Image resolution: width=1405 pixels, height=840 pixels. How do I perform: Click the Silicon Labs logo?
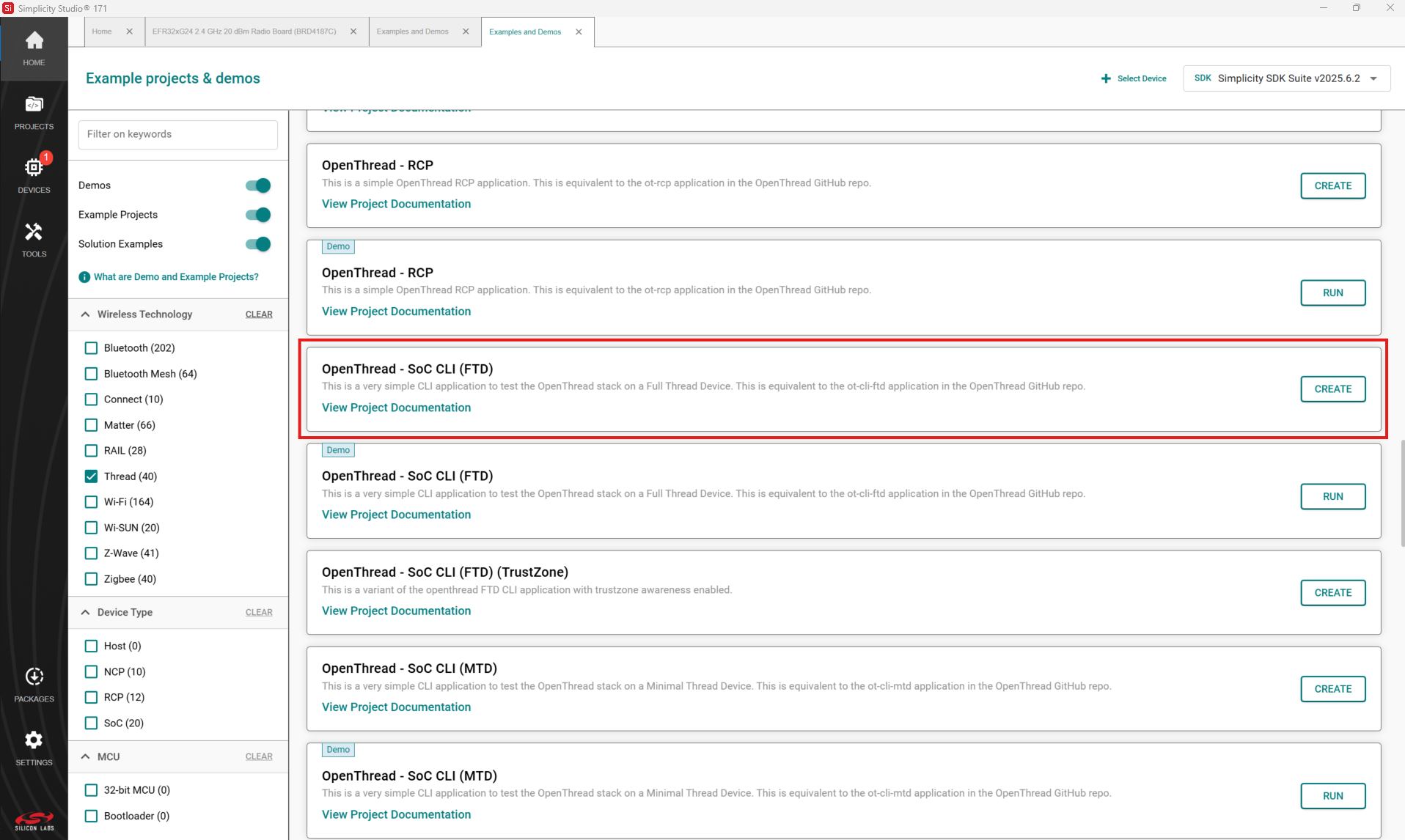pyautogui.click(x=34, y=821)
